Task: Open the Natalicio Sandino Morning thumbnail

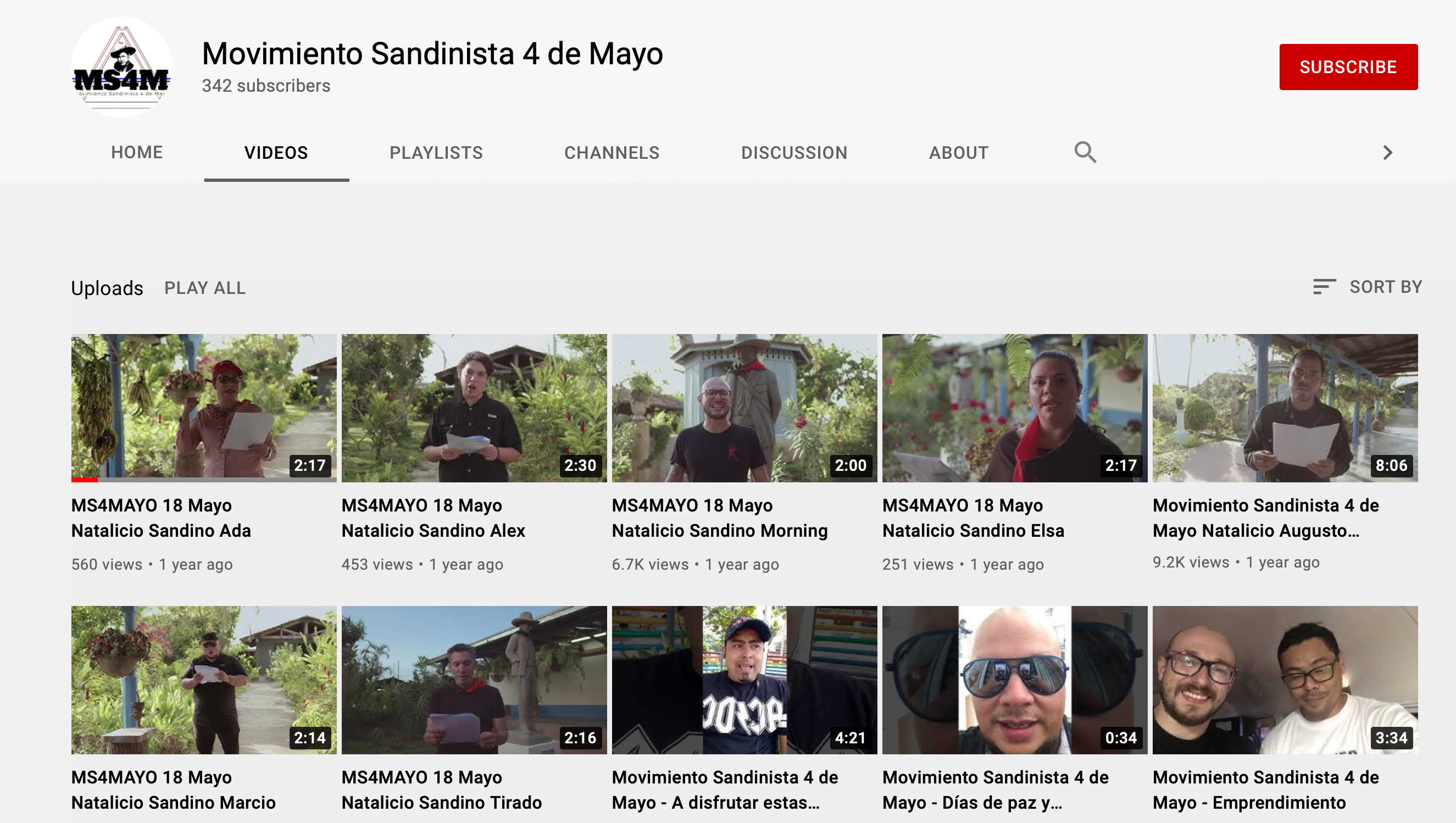Action: click(744, 408)
